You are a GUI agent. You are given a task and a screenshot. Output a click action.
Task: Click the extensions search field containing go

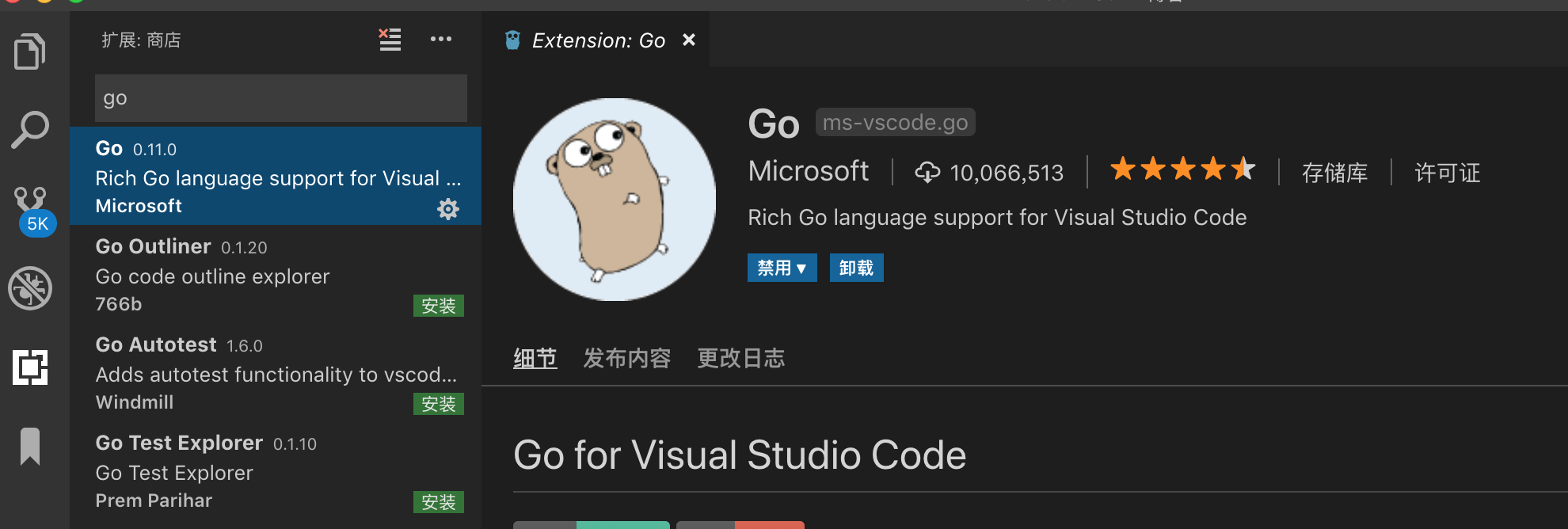[x=281, y=98]
